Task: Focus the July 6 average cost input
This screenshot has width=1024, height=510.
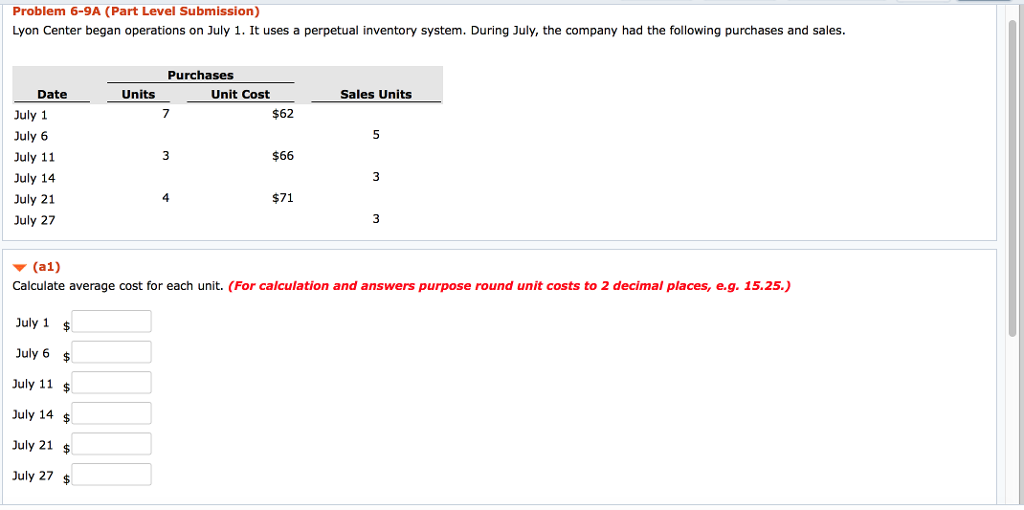Action: (x=111, y=352)
